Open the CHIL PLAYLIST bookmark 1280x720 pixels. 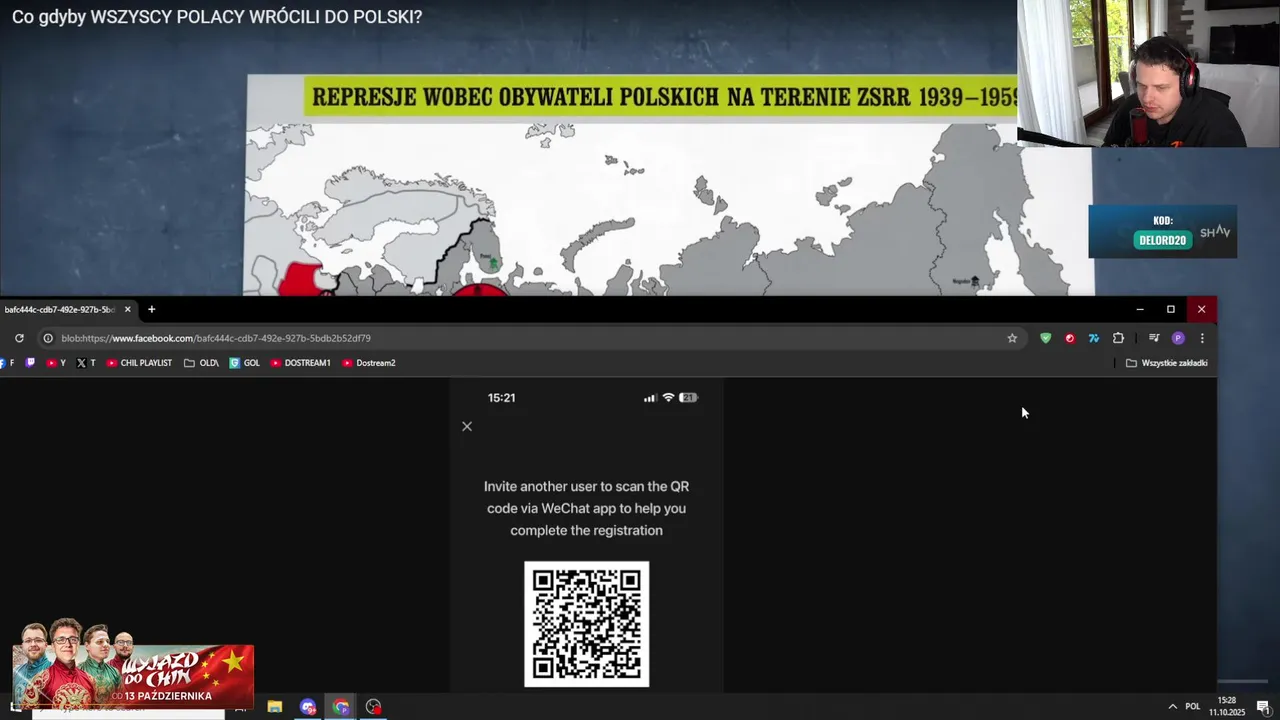coord(139,363)
